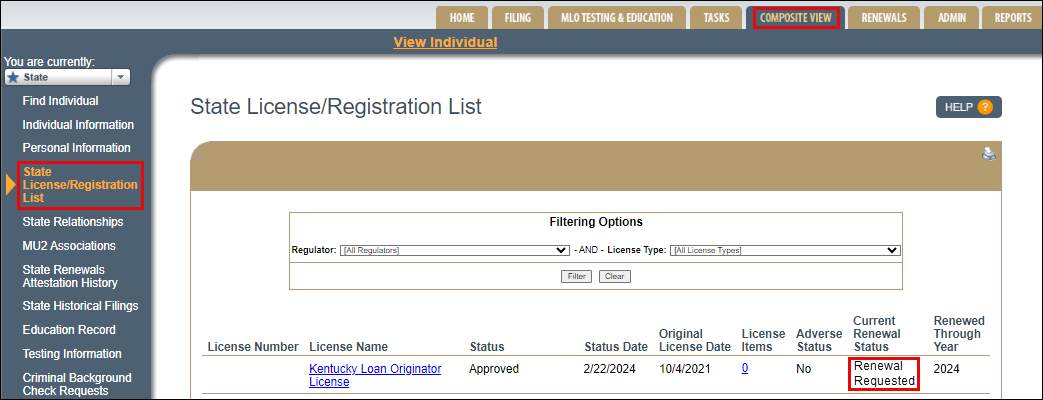Click the Clear button
This screenshot has width=1043, height=400.
615,276
